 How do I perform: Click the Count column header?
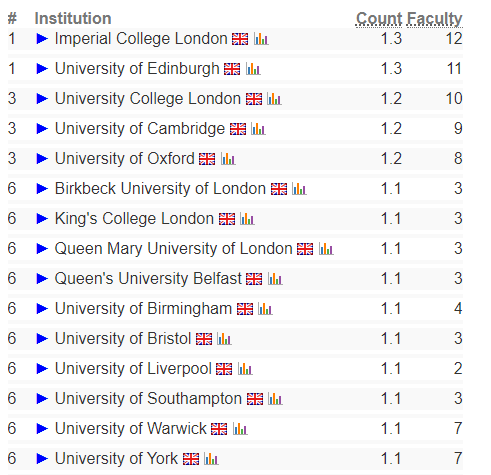coord(379,19)
